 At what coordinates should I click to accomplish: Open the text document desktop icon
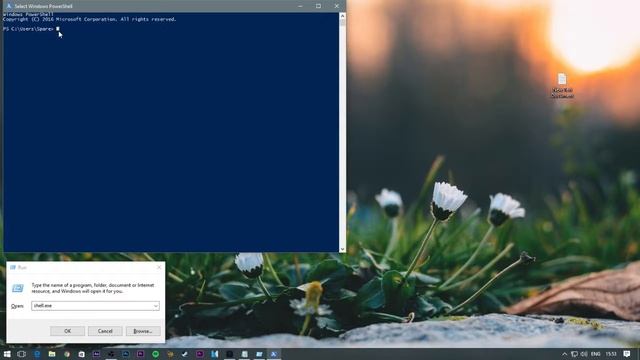click(562, 85)
